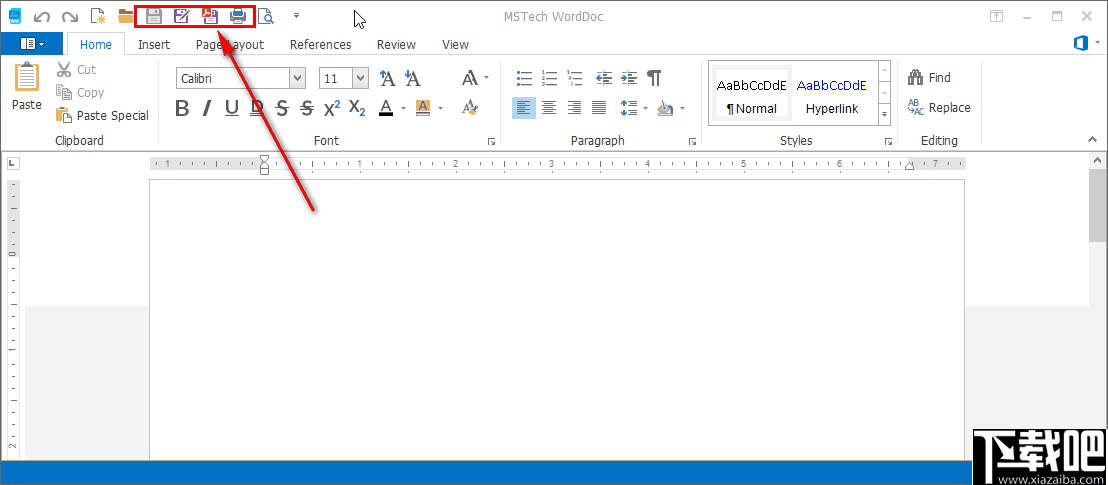Click the Cut scissors button
The width and height of the screenshot is (1108, 485).
coord(76,69)
